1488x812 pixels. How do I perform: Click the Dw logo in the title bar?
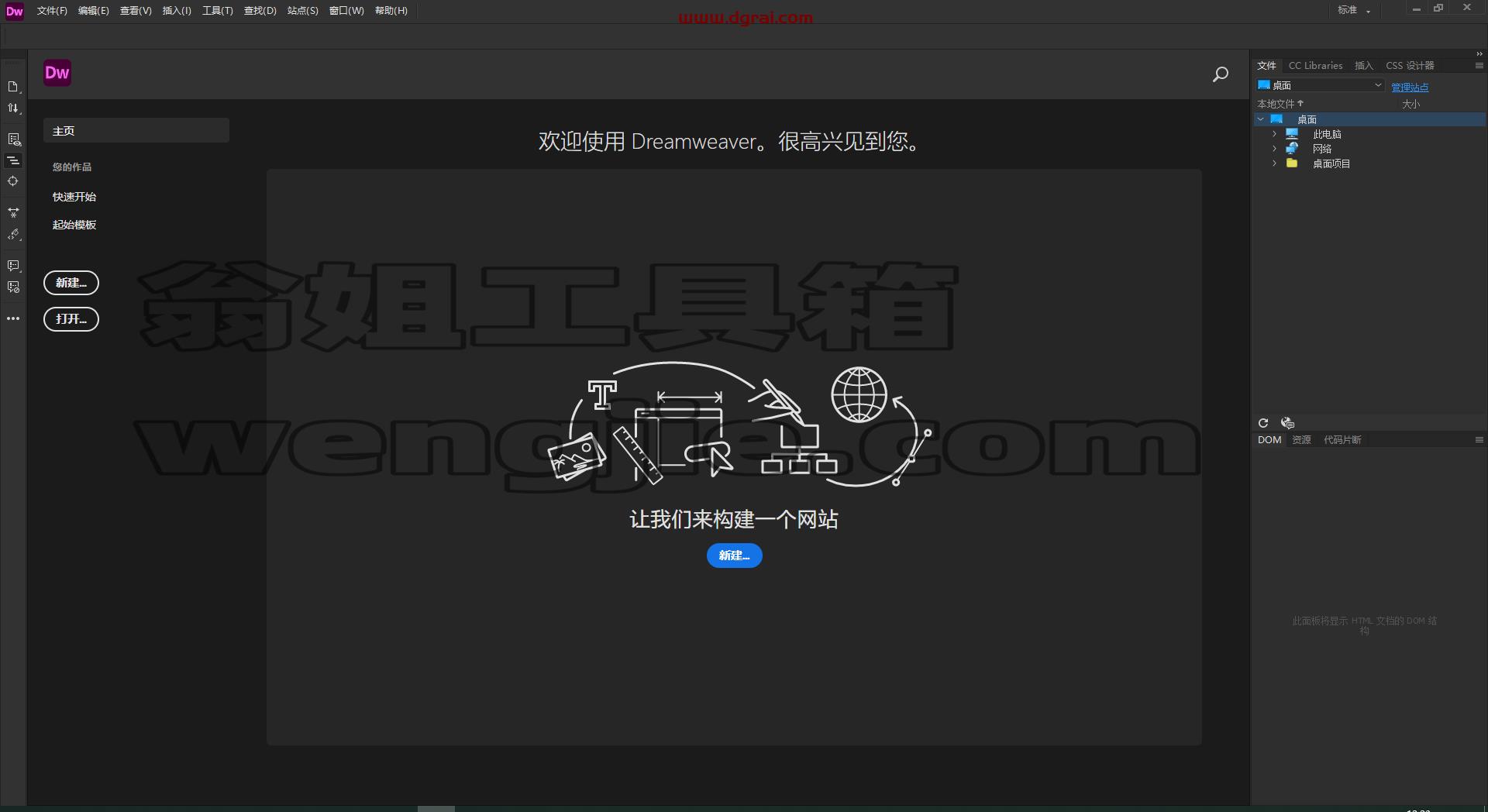(15, 11)
